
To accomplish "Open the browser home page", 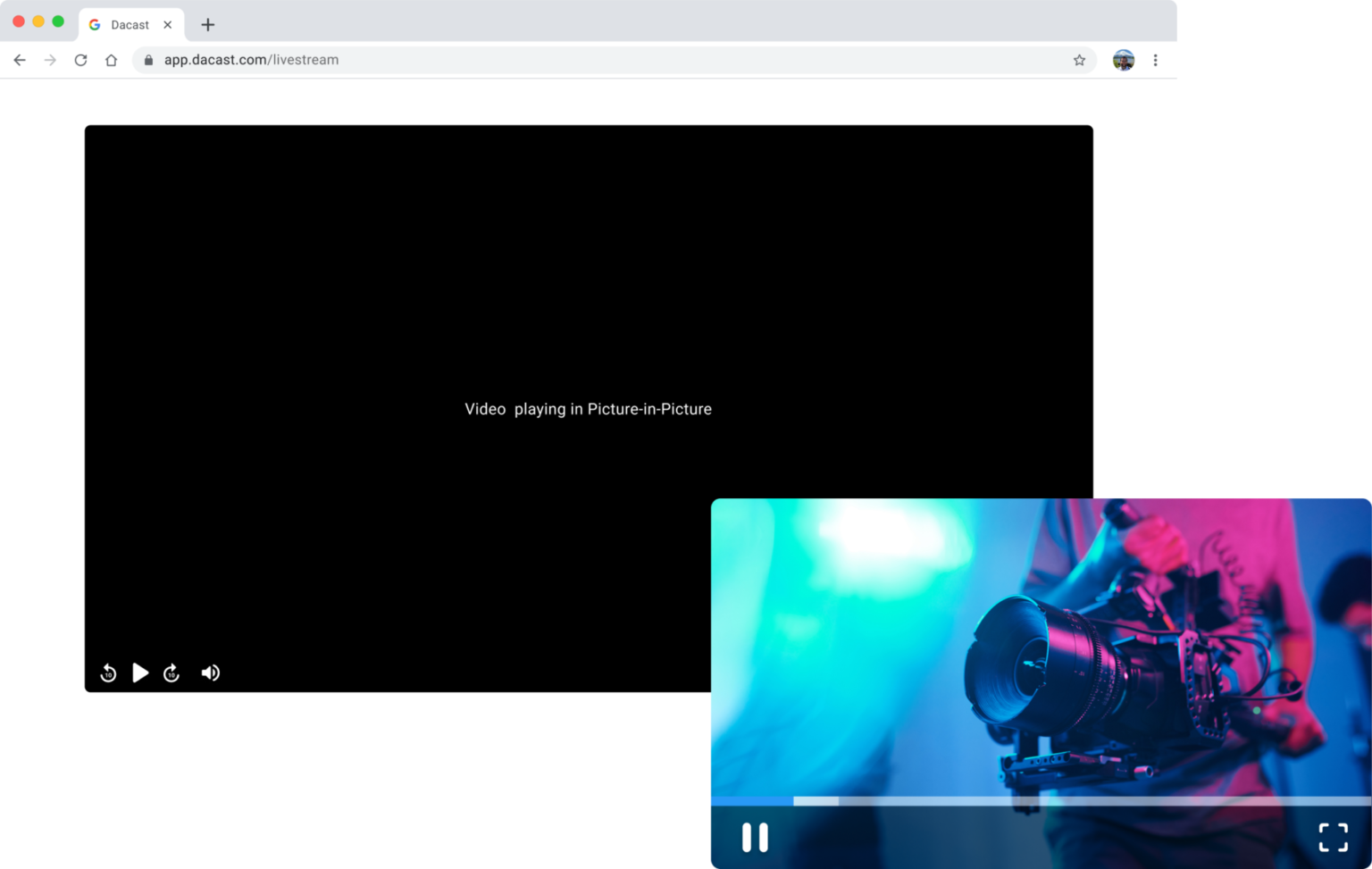I will pos(111,60).
